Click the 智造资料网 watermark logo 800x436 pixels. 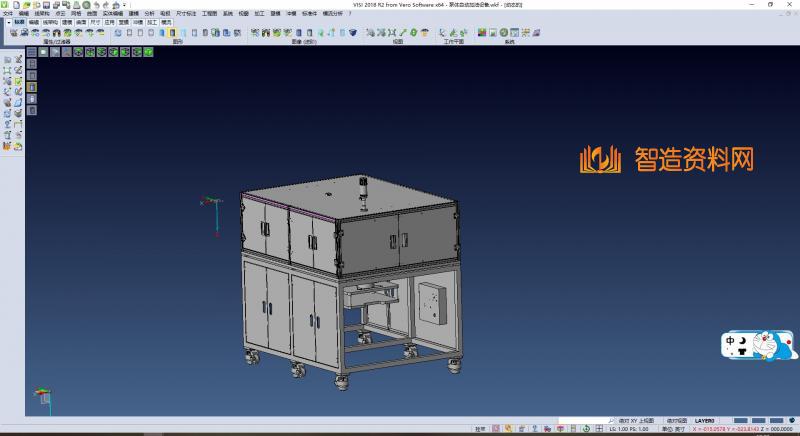pos(665,159)
